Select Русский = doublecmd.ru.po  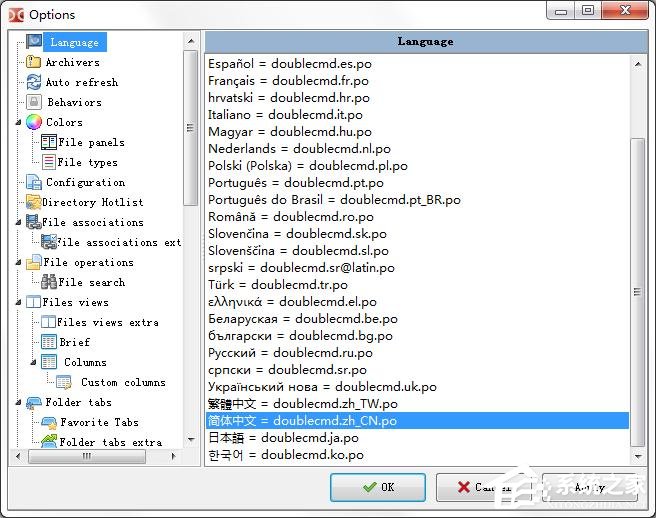click(417, 353)
